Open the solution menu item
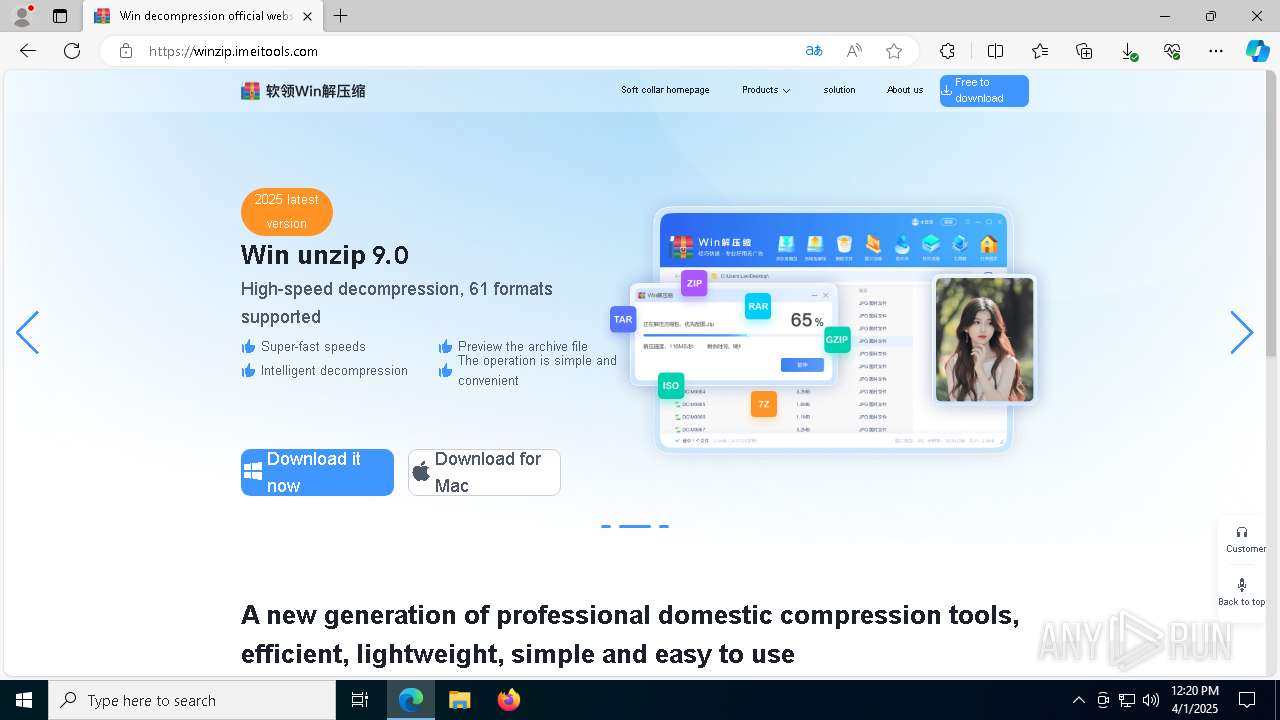The width and height of the screenshot is (1280, 720). [839, 90]
